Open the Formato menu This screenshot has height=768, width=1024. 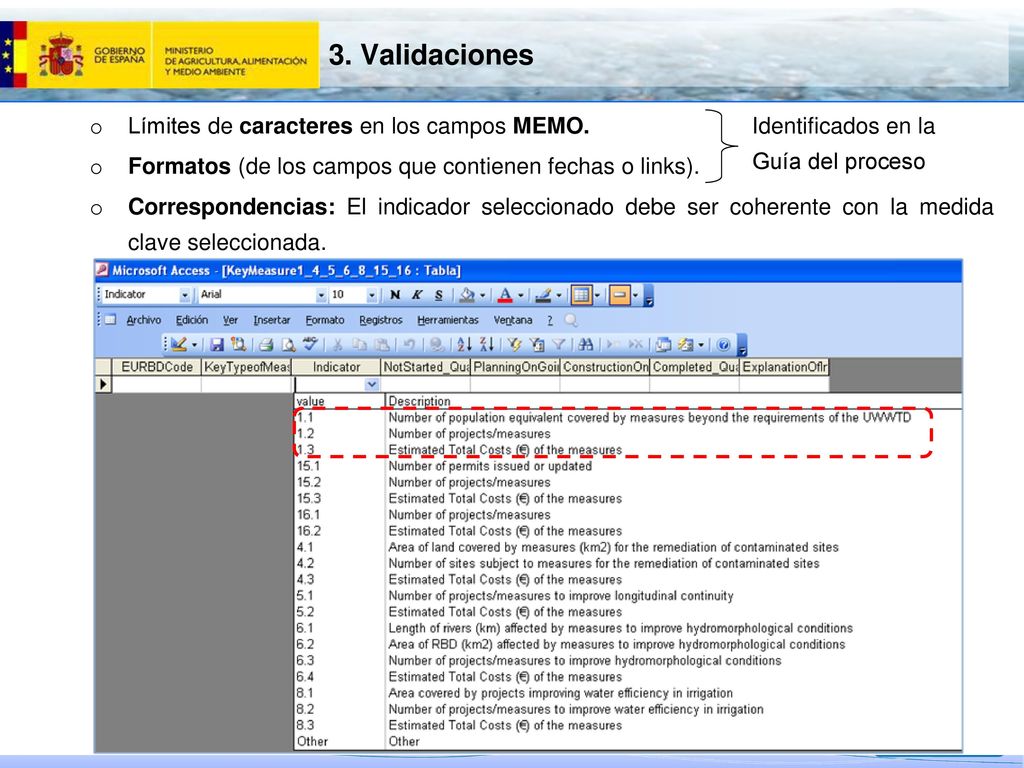(325, 320)
